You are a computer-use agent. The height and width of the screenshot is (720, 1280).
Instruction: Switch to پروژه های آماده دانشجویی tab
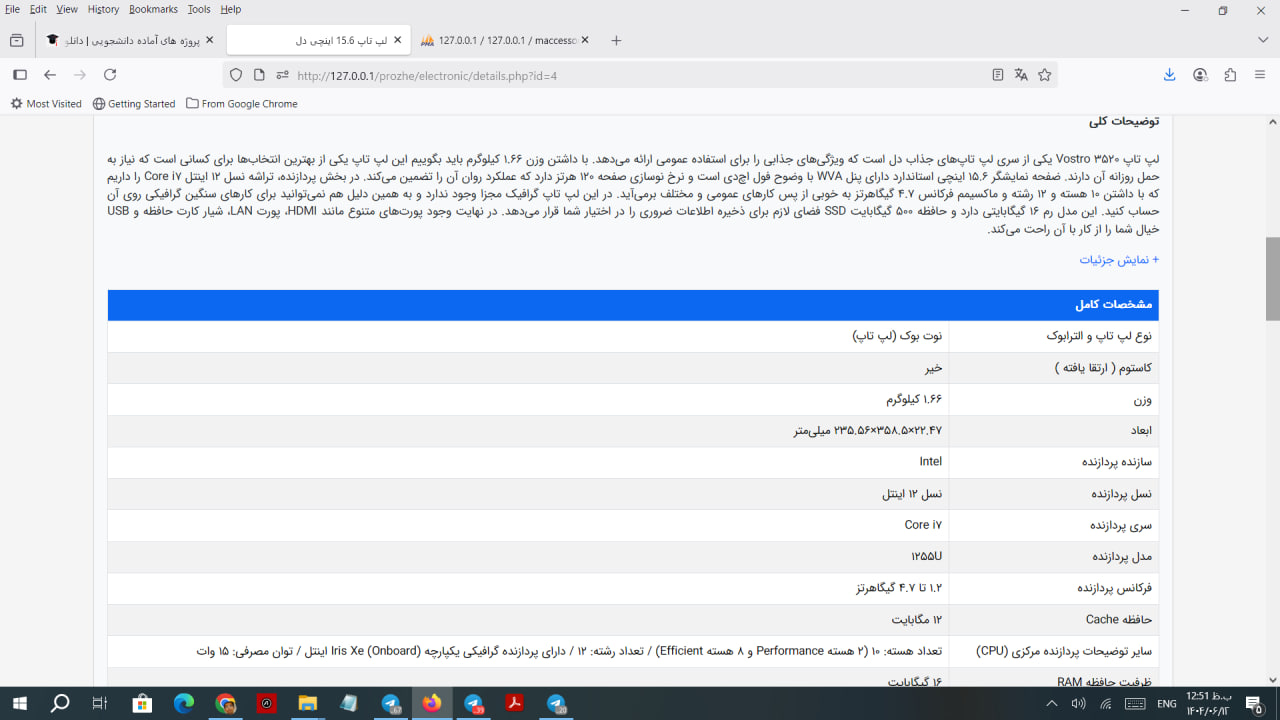[x=129, y=40]
